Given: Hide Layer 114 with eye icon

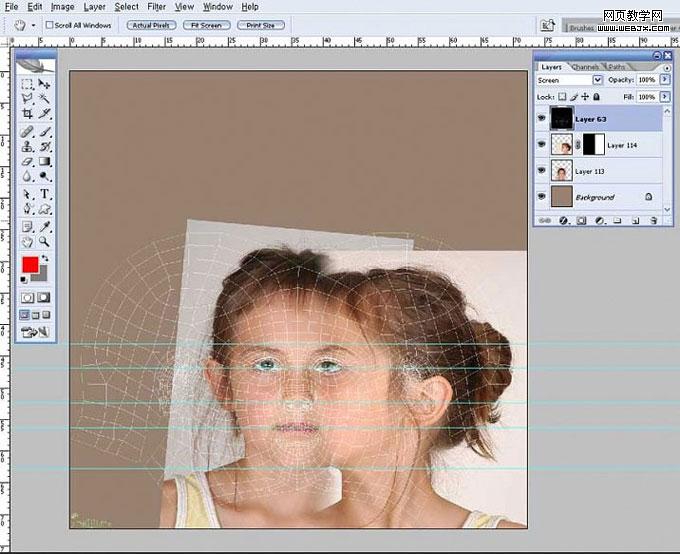Looking at the screenshot, I should [x=541, y=144].
